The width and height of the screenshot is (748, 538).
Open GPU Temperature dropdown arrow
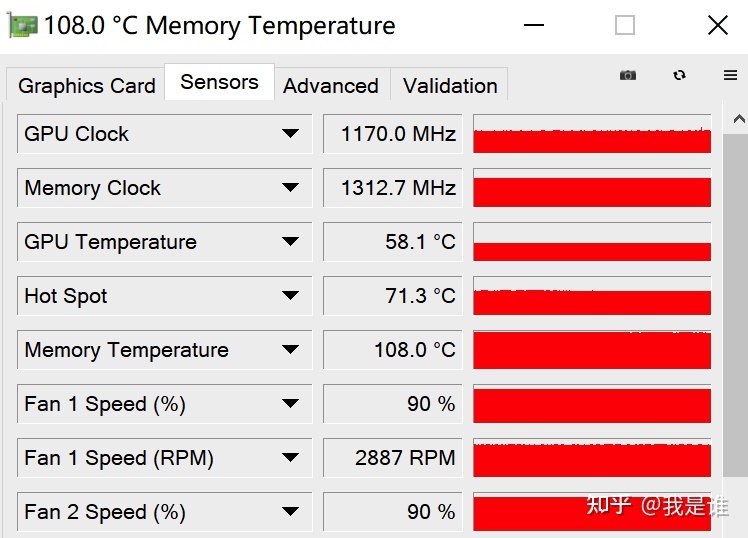click(x=290, y=241)
